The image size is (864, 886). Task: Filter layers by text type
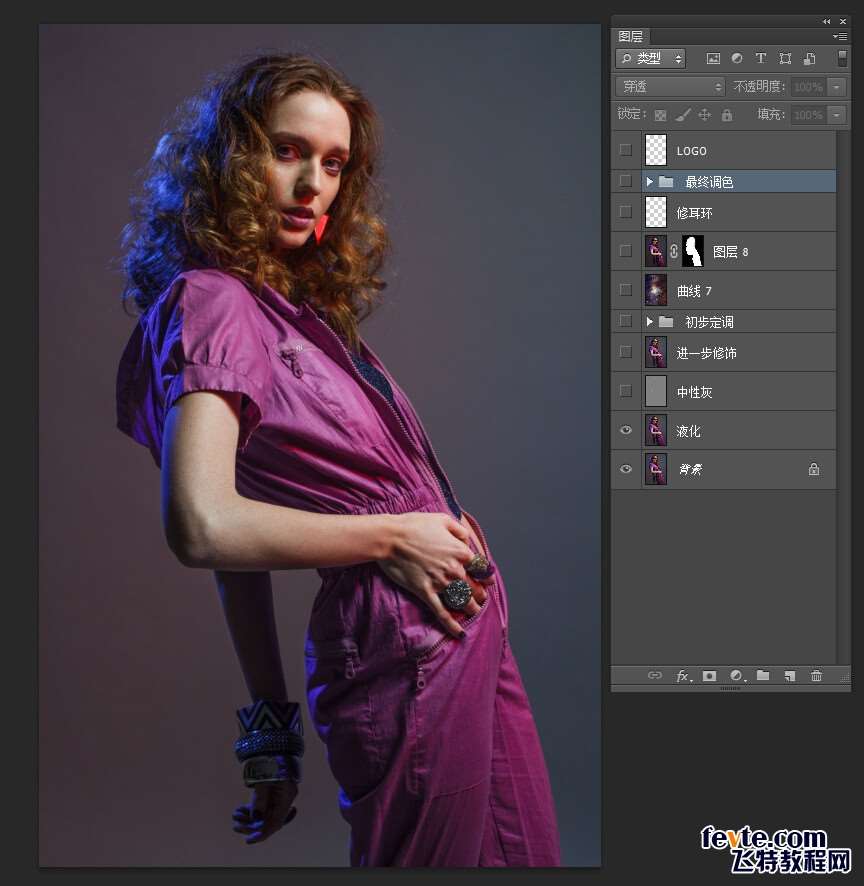pyautogui.click(x=760, y=59)
